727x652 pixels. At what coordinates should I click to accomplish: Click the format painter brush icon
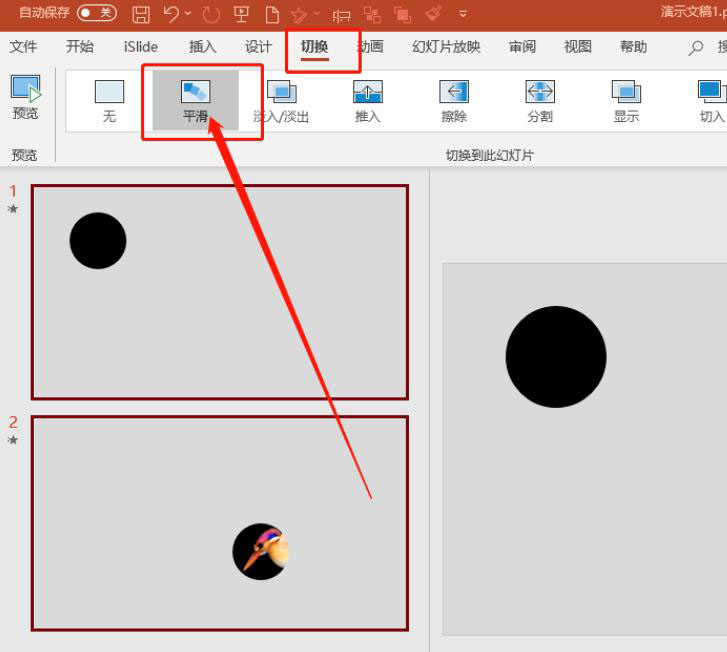point(434,13)
